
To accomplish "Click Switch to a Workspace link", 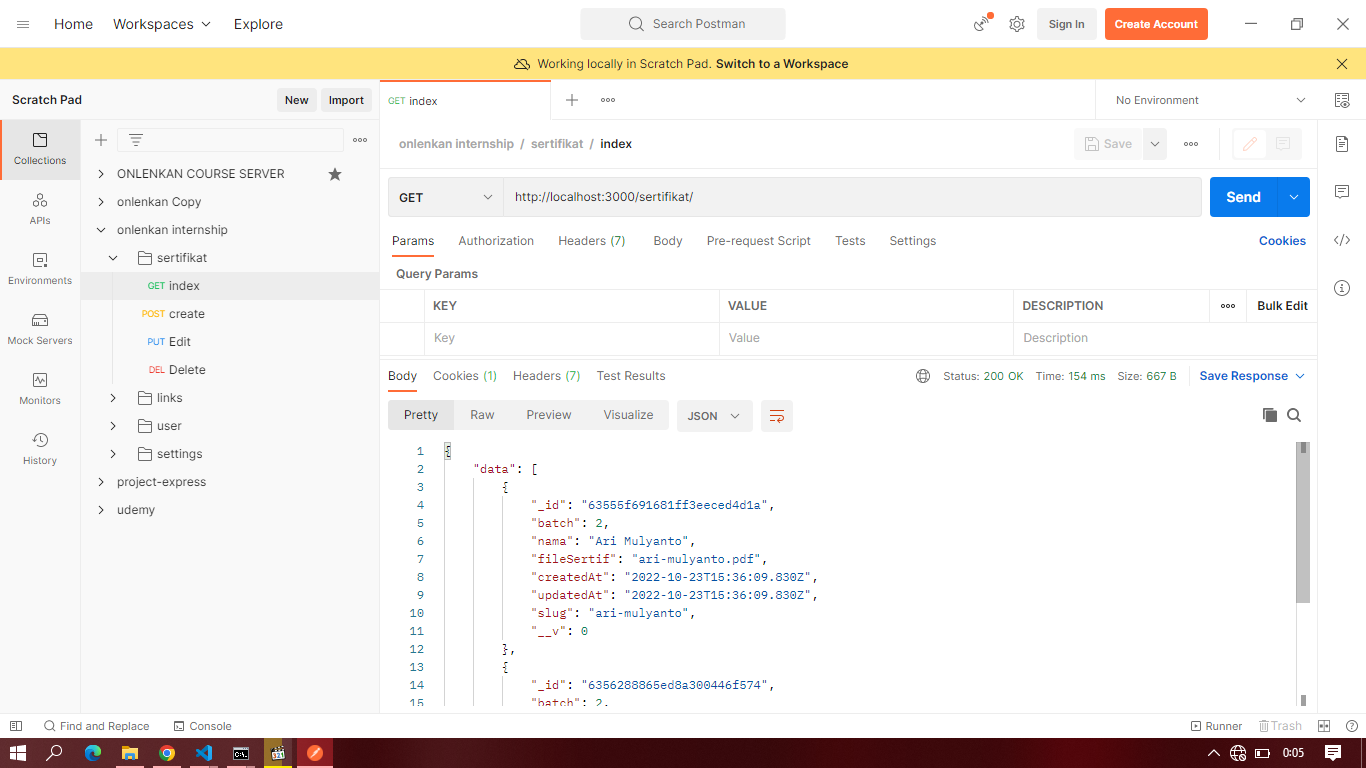I will 782,64.
